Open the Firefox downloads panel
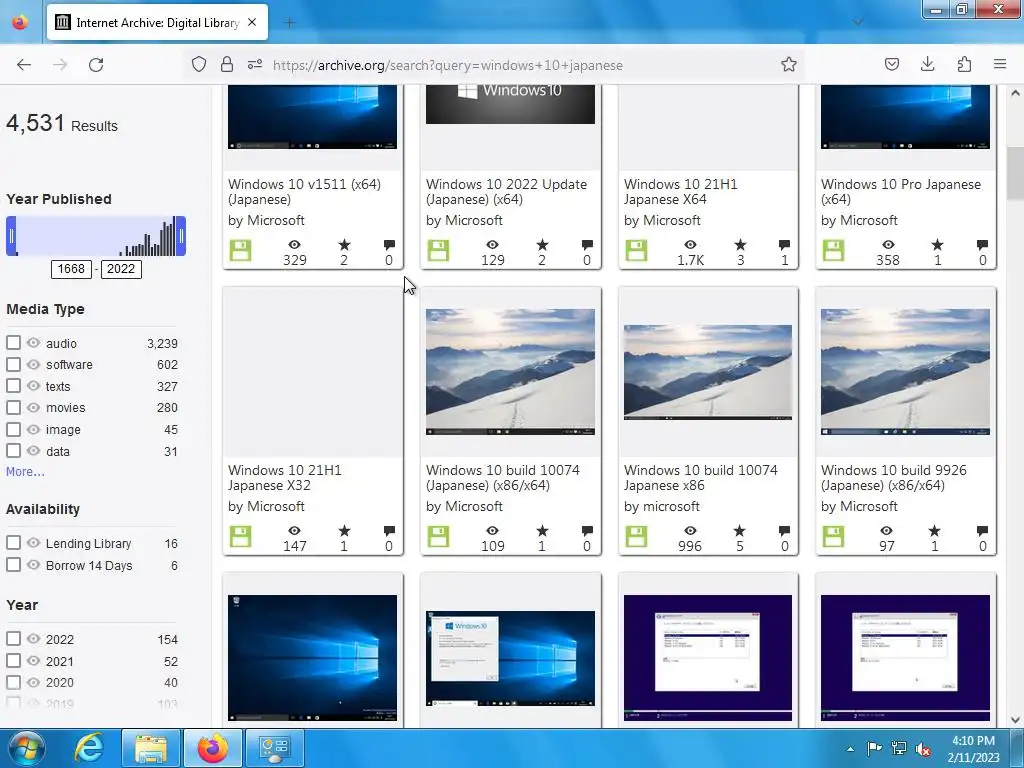Screen dimensions: 1024x768 coord(927,64)
